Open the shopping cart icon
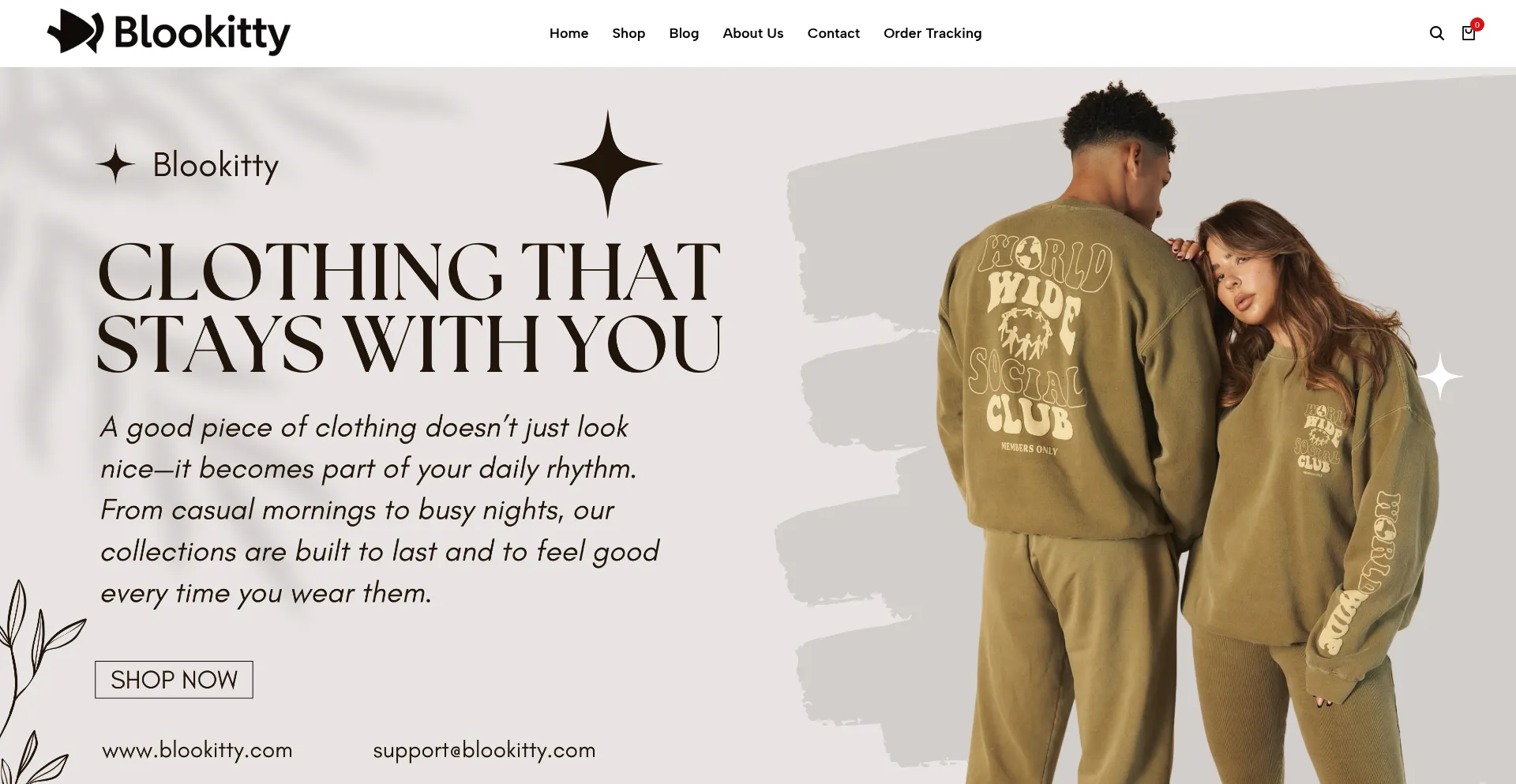The width and height of the screenshot is (1516, 784). click(x=1468, y=33)
